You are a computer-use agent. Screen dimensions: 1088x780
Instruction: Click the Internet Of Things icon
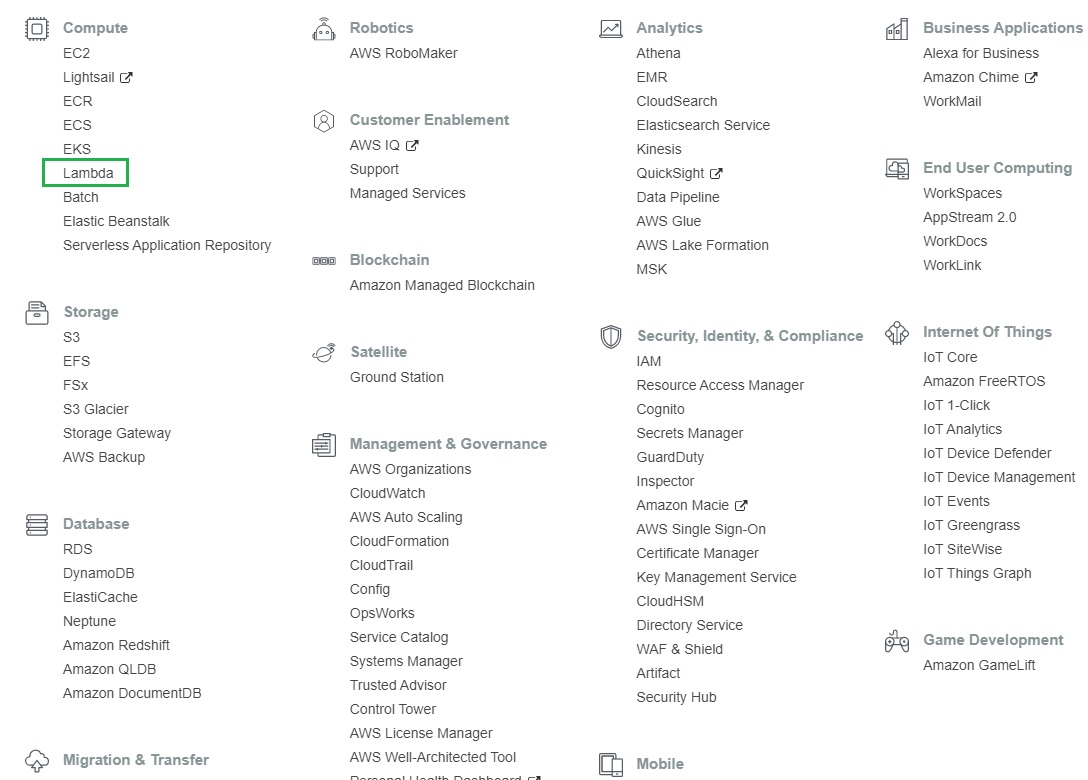[897, 333]
